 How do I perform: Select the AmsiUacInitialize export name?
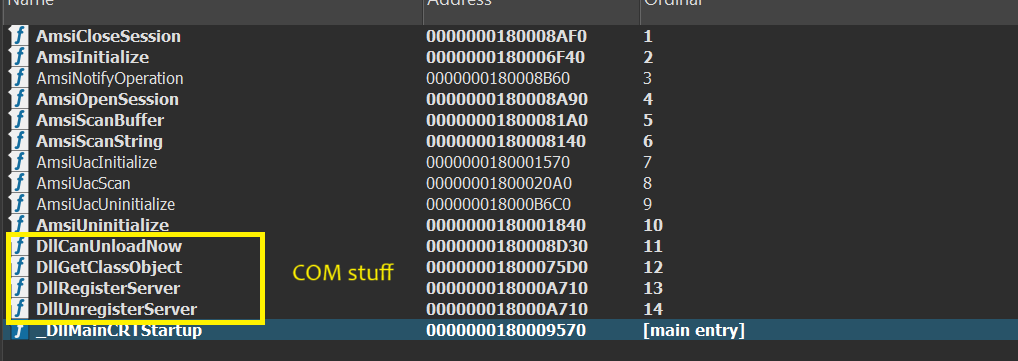(97, 162)
